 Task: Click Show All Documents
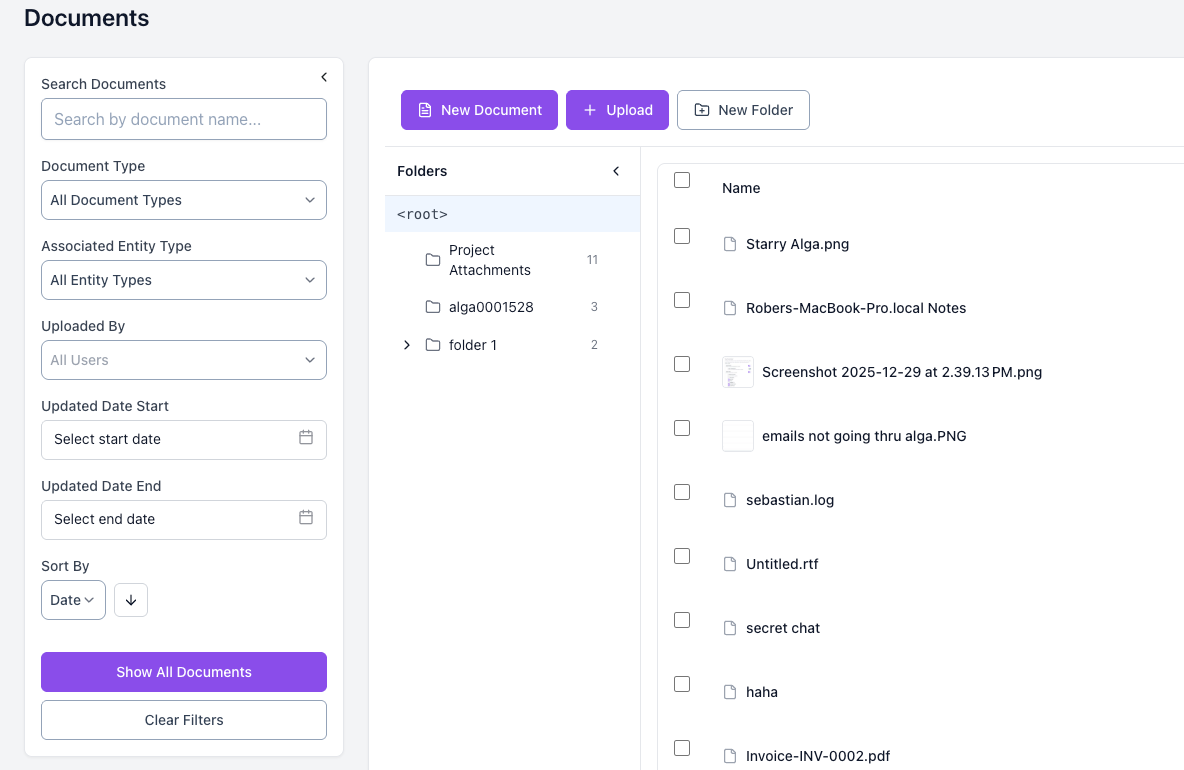183,672
